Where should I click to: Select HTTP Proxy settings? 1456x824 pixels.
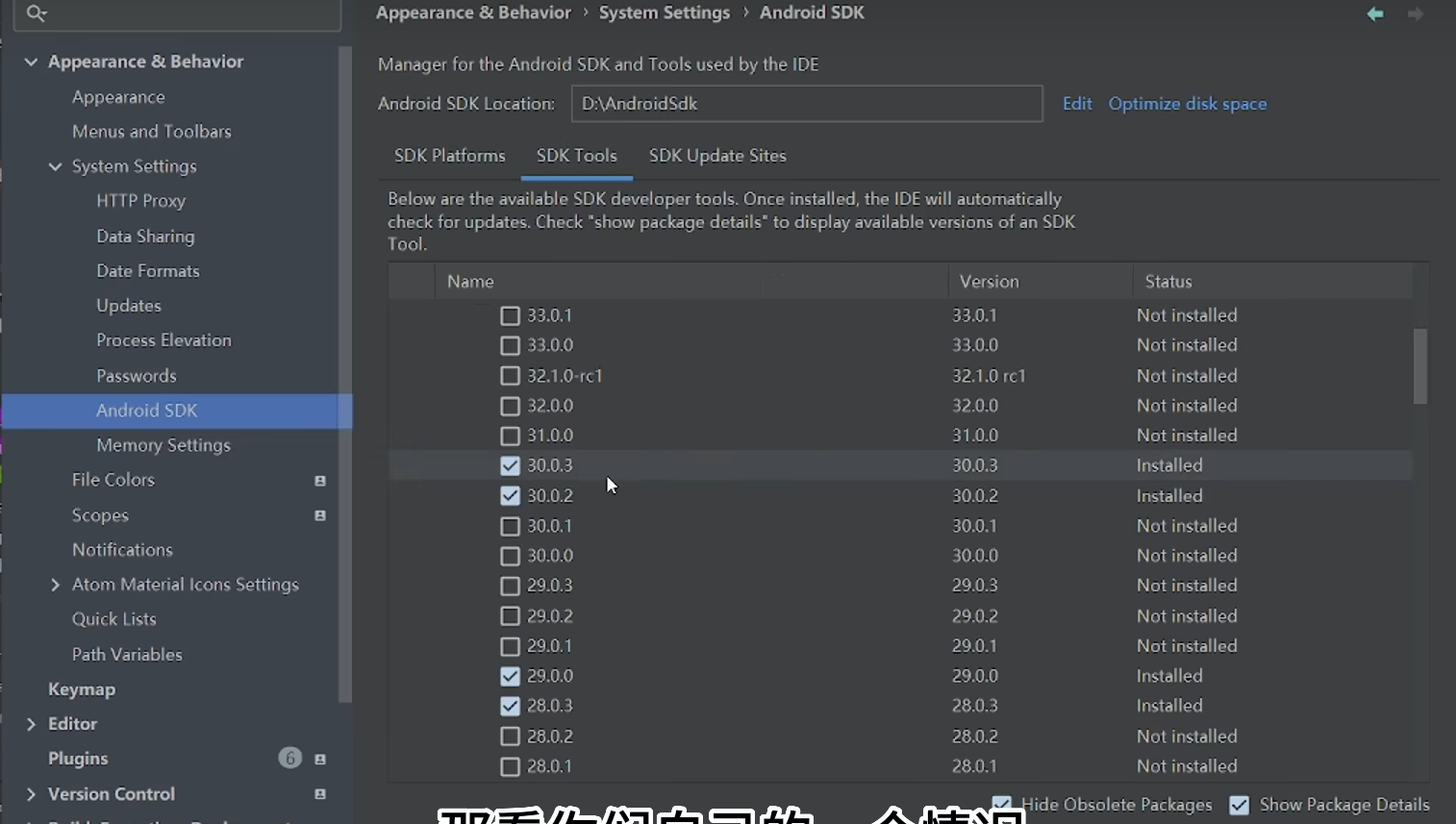(x=140, y=201)
